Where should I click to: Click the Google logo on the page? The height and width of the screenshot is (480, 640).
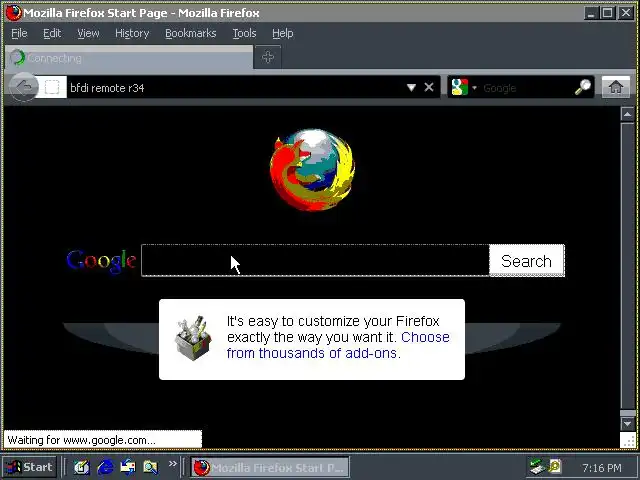101,260
